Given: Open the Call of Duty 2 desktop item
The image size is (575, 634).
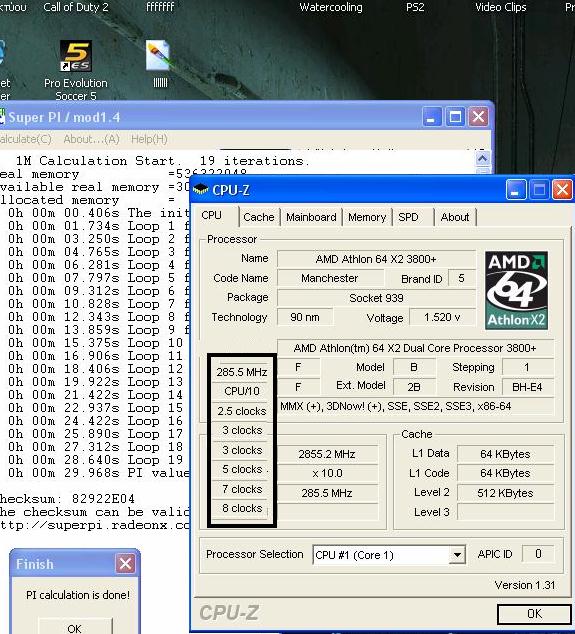Looking at the screenshot, I should pyautogui.click(x=76, y=7).
